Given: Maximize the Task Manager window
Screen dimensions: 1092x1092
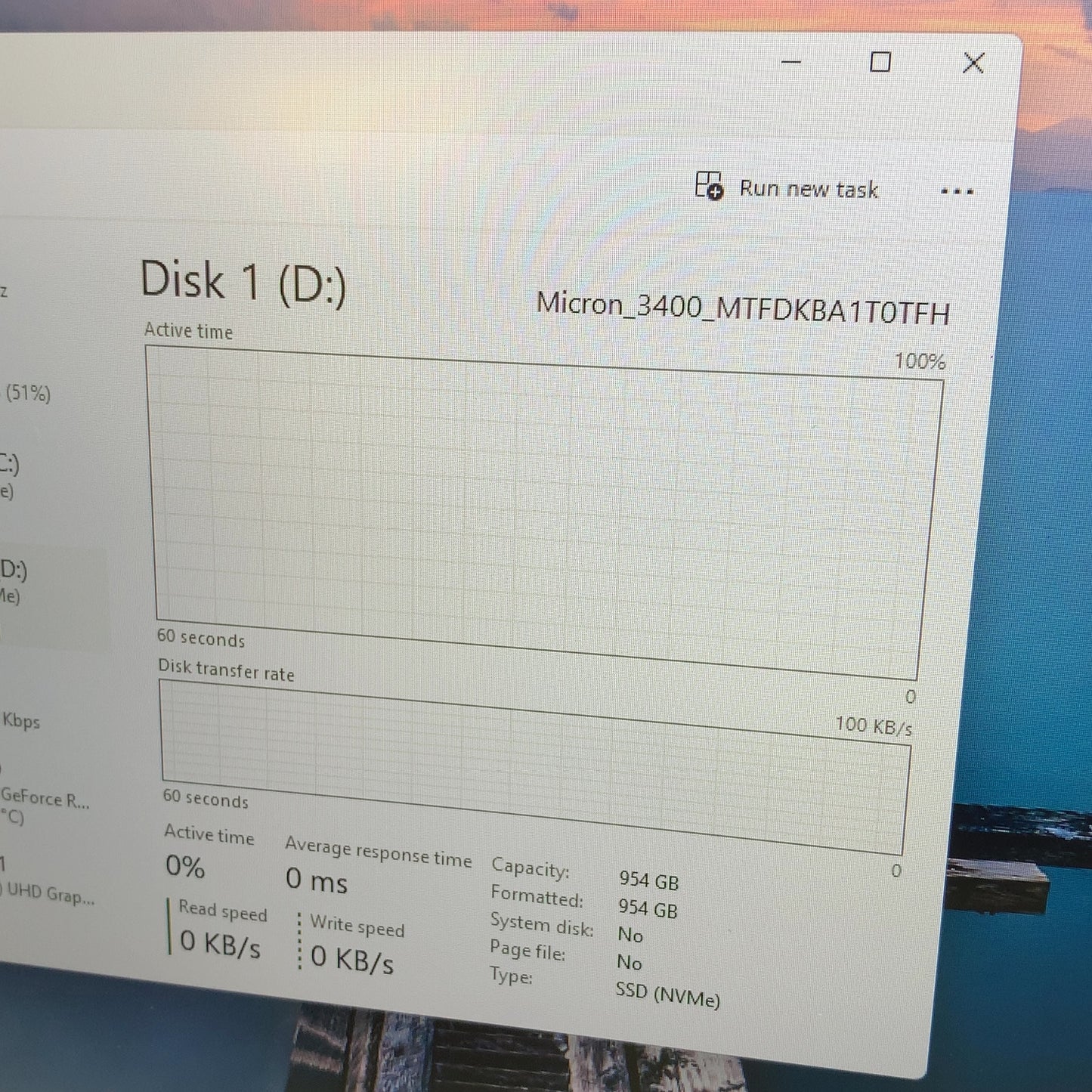Looking at the screenshot, I should pyautogui.click(x=880, y=61).
